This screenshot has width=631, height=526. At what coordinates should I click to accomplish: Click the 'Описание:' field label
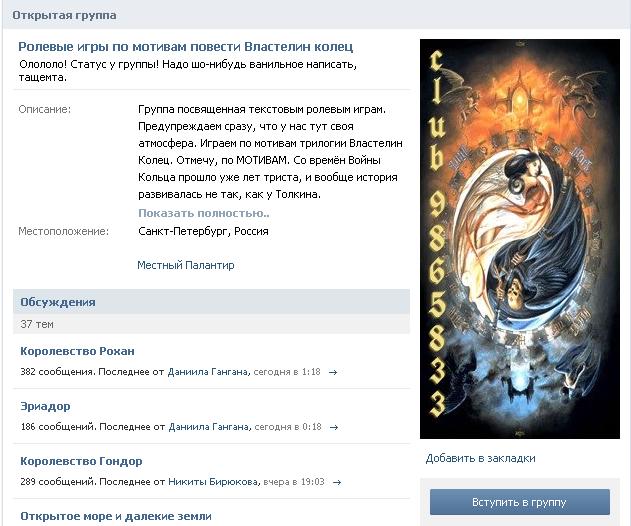click(x=45, y=109)
